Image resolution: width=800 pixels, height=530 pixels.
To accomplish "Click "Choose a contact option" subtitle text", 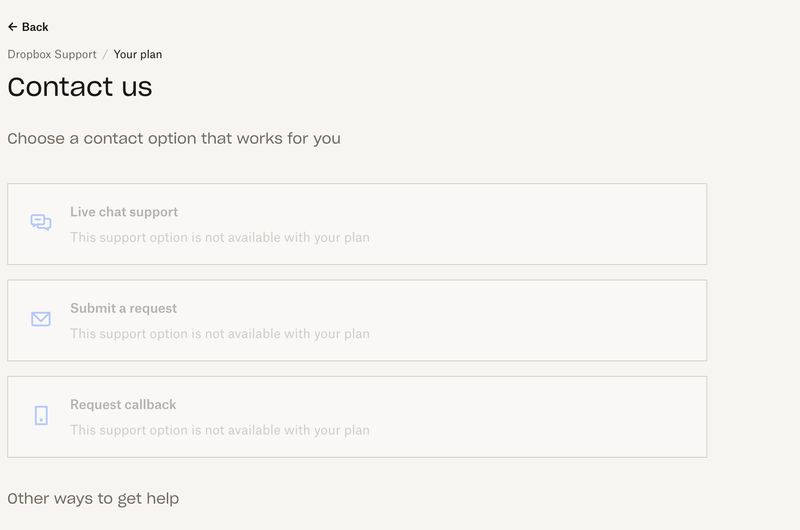I will (174, 138).
